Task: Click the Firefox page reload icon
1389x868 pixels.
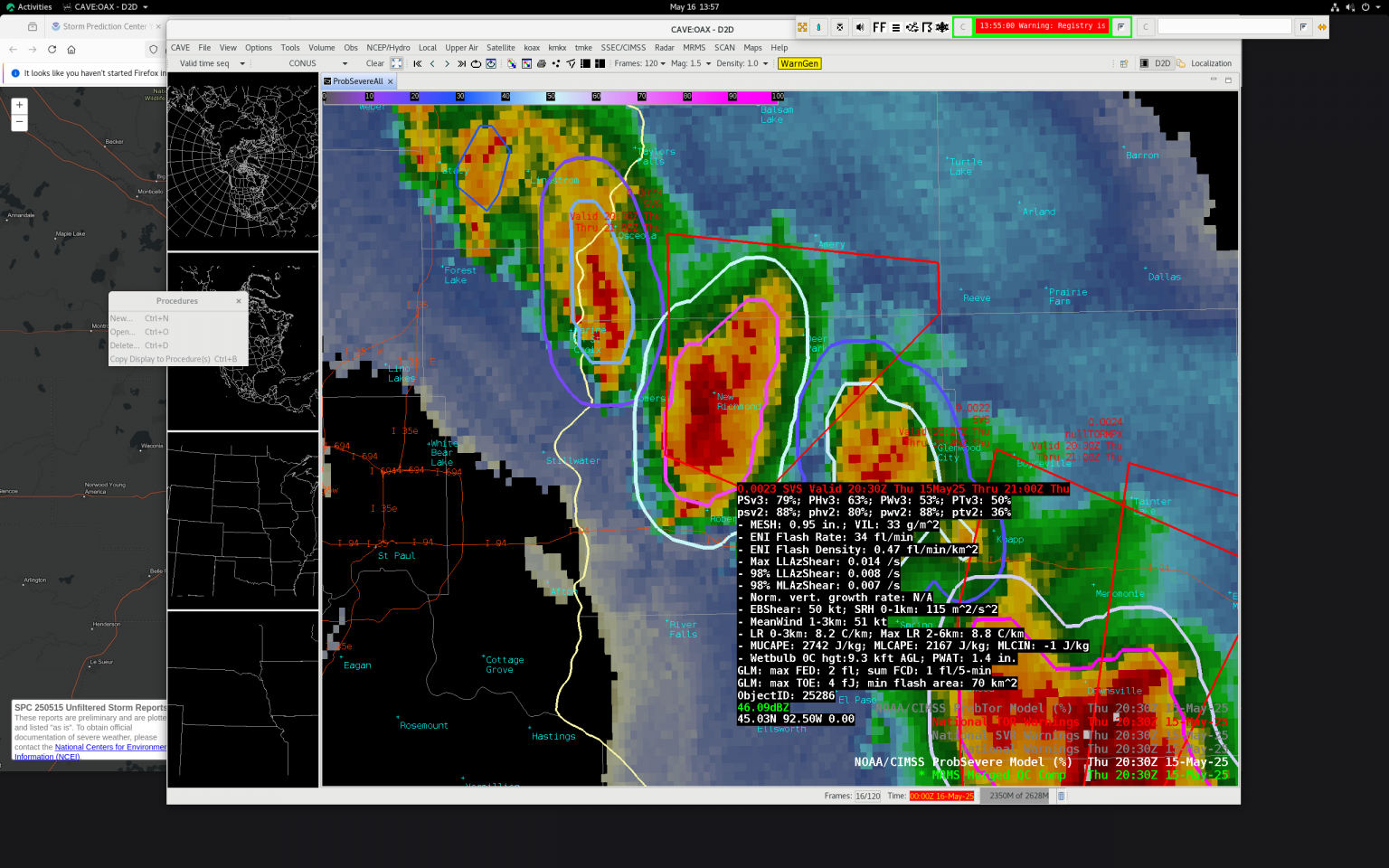Action: (x=52, y=50)
